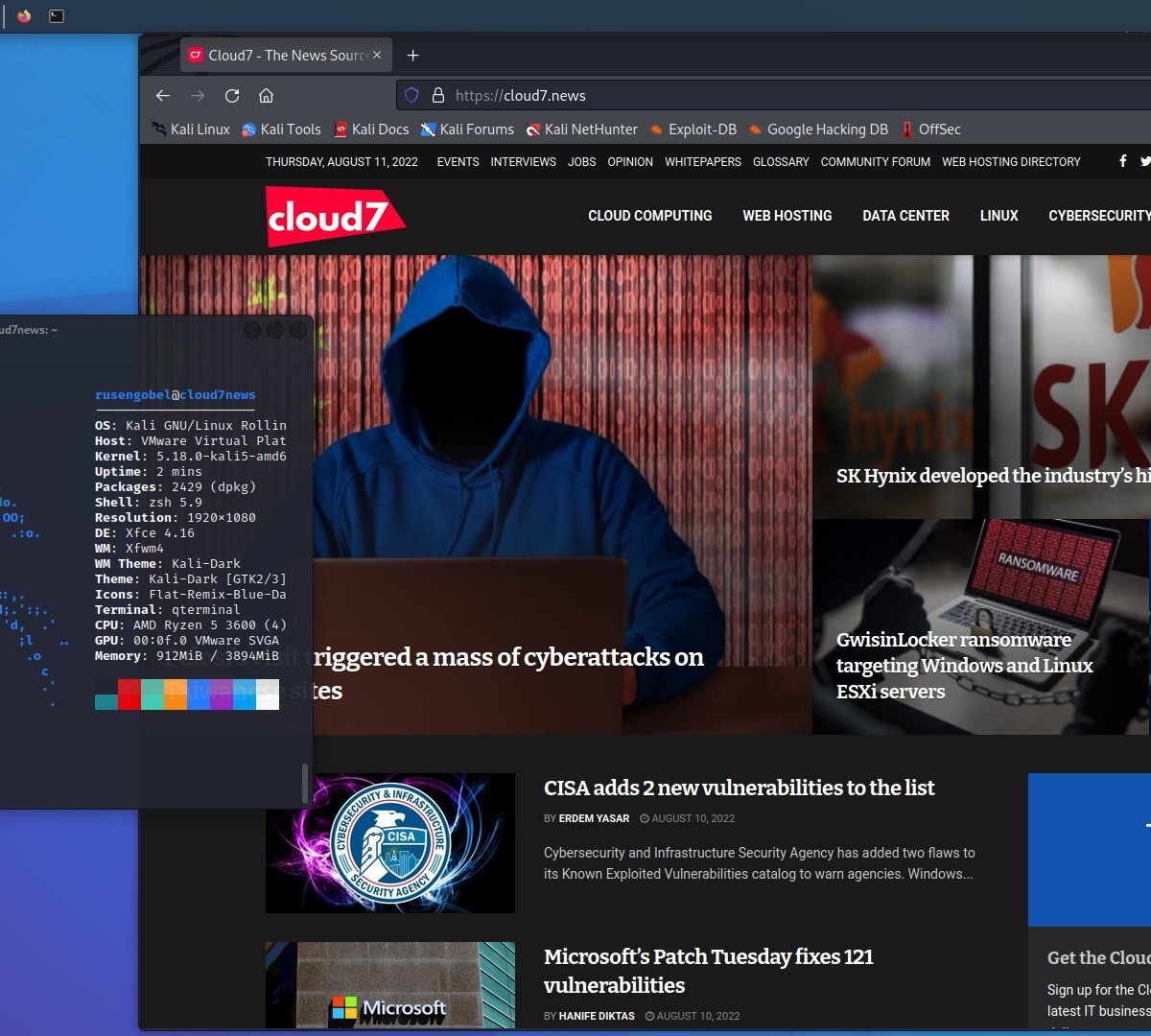Open the terminal launcher in the top panel
This screenshot has width=1151, height=1036.
click(x=57, y=16)
